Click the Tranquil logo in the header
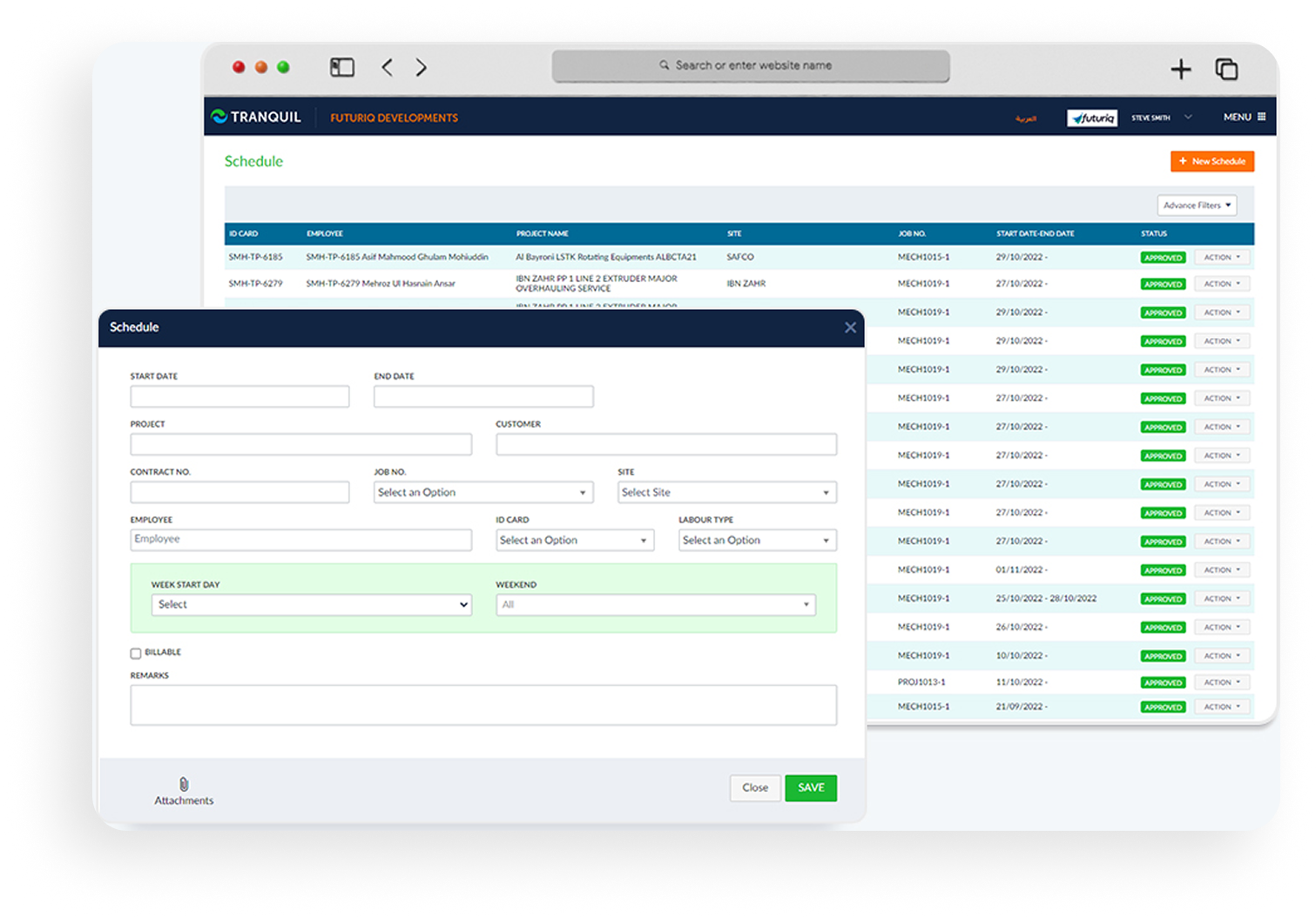 tap(256, 117)
